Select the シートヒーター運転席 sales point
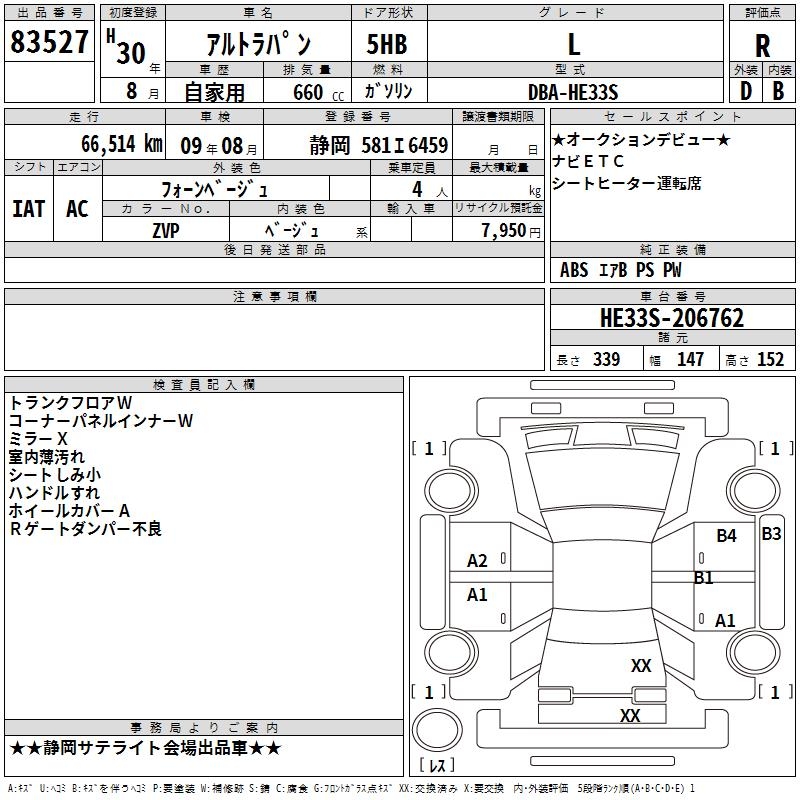 click(x=626, y=183)
